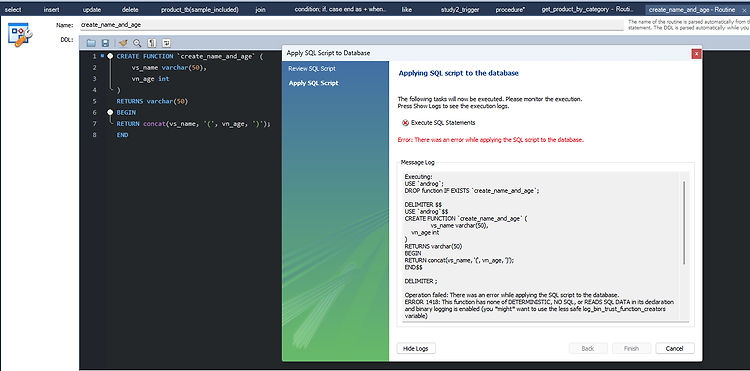Viewport: 750px width, 371px height.
Task: Click the red error message text in the dialog
Action: (491, 140)
